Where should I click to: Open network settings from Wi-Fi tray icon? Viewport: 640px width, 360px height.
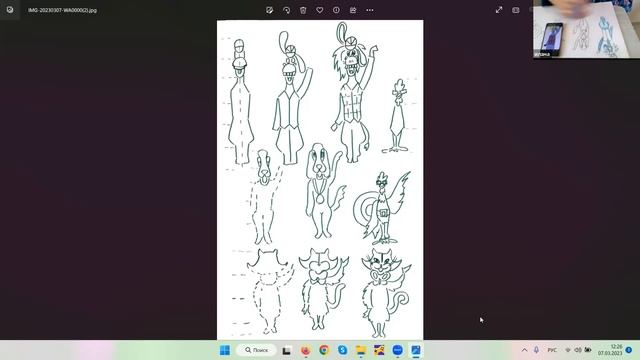(x=568, y=350)
